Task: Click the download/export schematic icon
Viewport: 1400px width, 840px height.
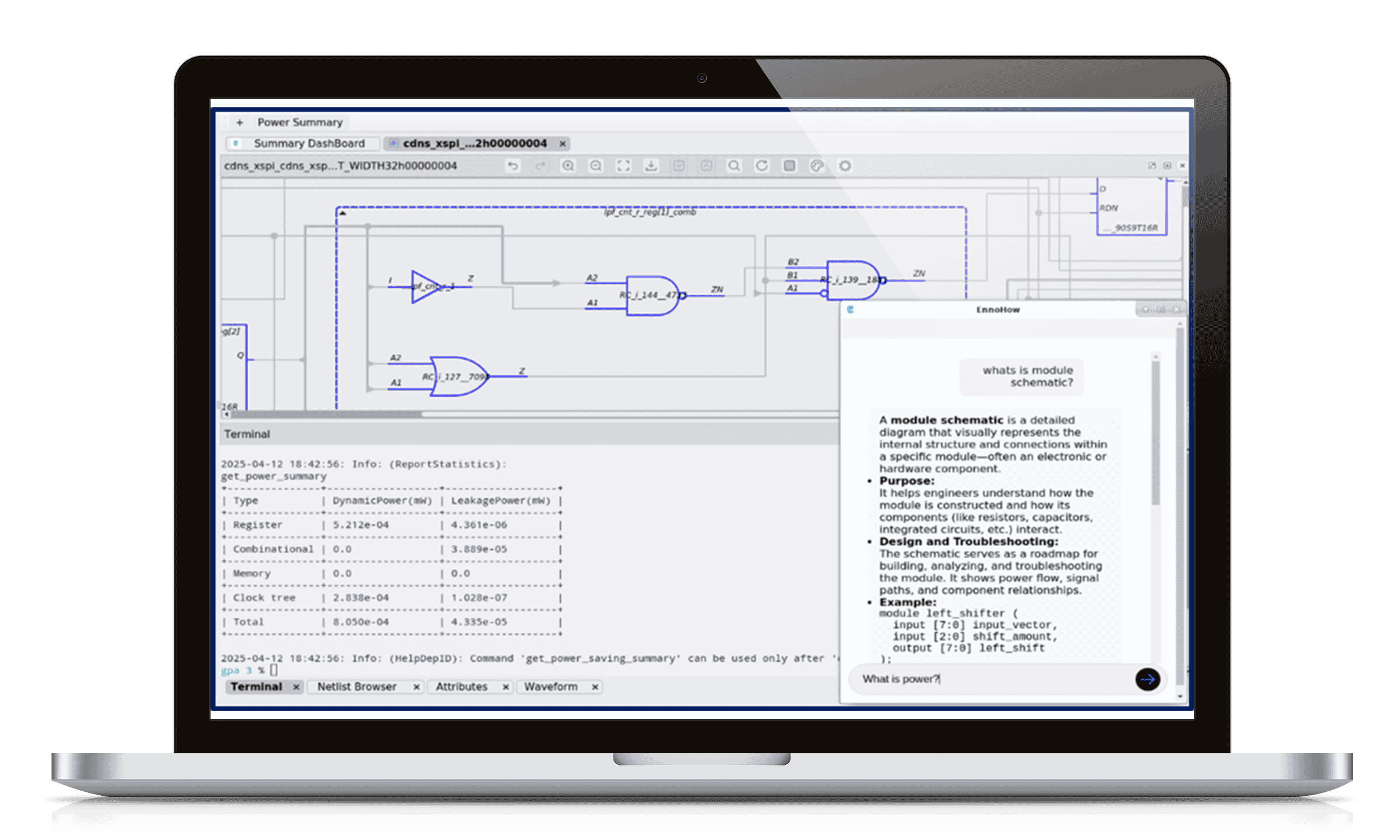Action: [x=651, y=166]
